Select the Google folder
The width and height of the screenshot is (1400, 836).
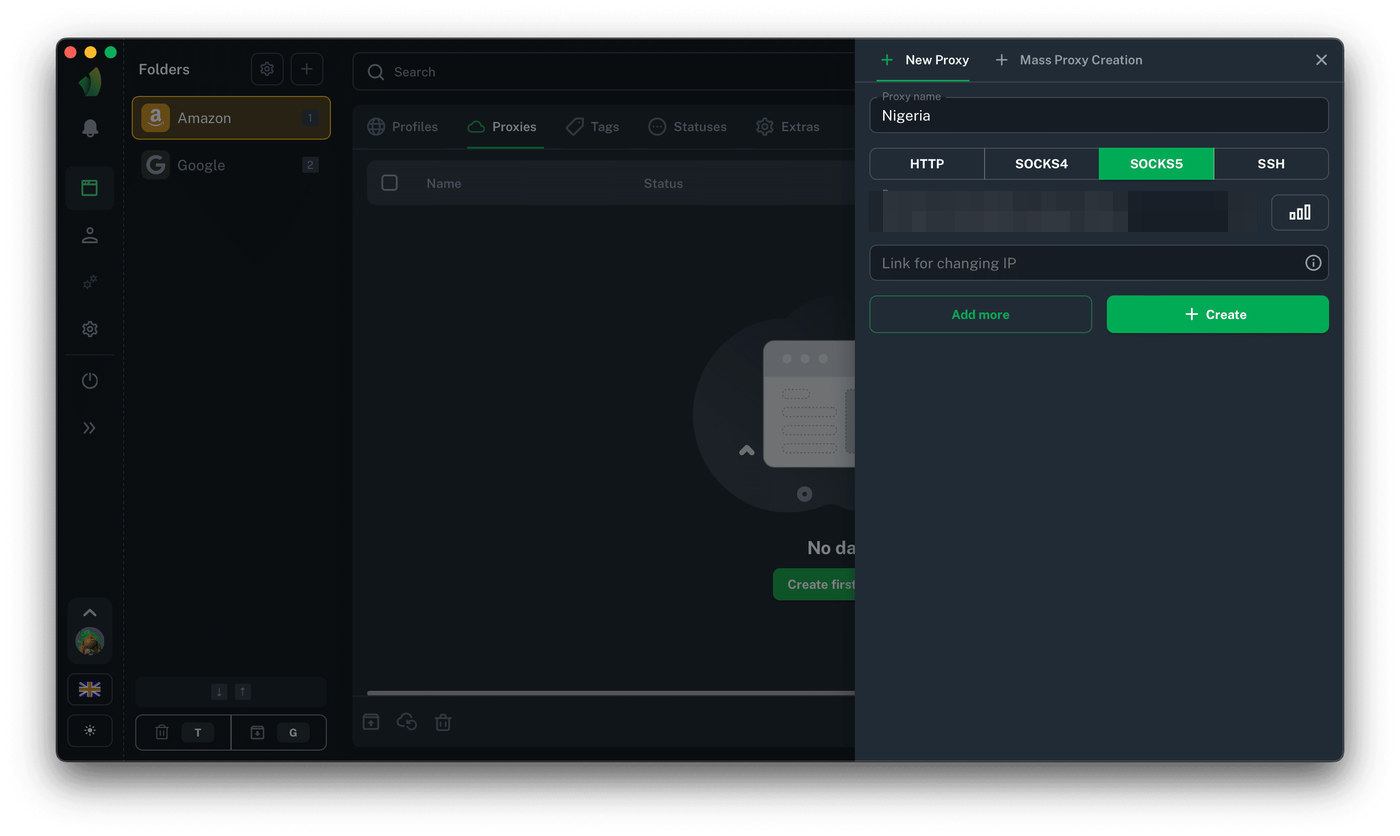pos(231,165)
